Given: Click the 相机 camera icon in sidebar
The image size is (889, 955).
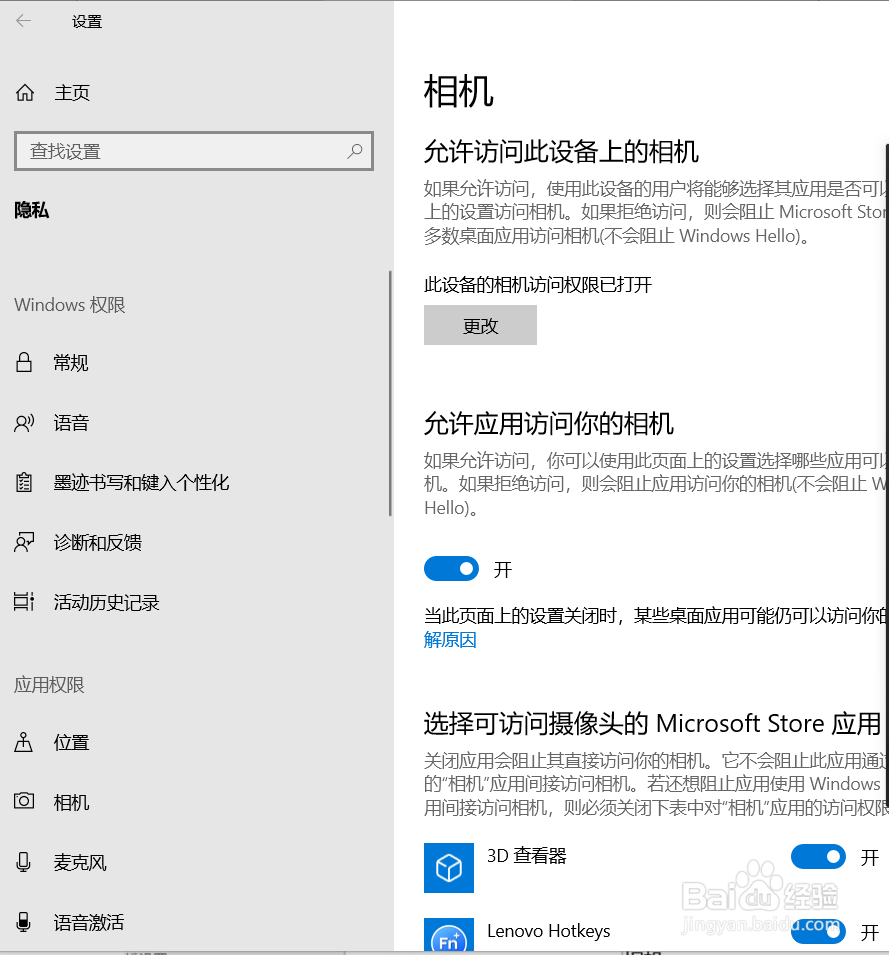Looking at the screenshot, I should pyautogui.click(x=24, y=802).
